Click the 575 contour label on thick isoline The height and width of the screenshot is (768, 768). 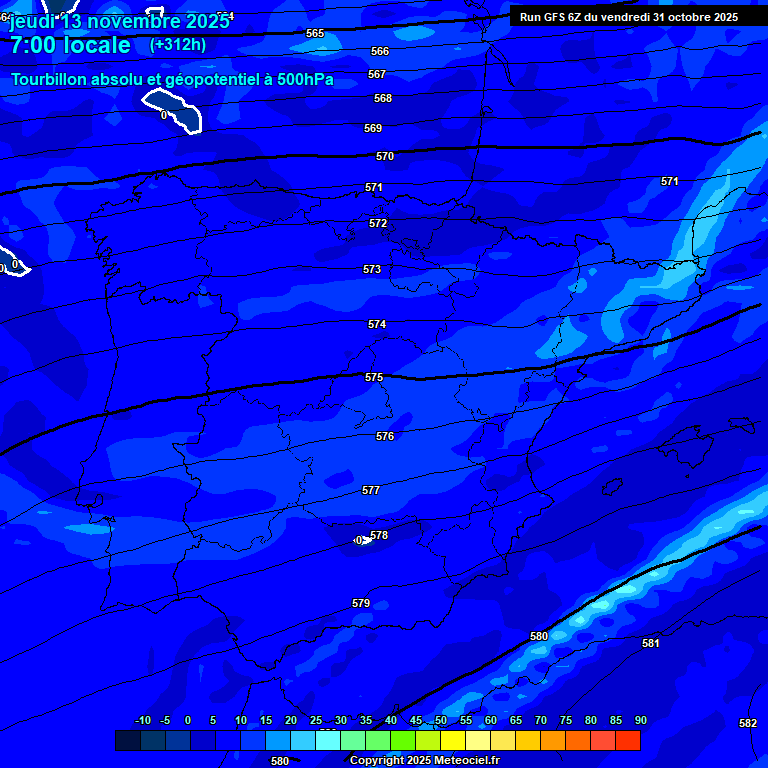tap(374, 377)
